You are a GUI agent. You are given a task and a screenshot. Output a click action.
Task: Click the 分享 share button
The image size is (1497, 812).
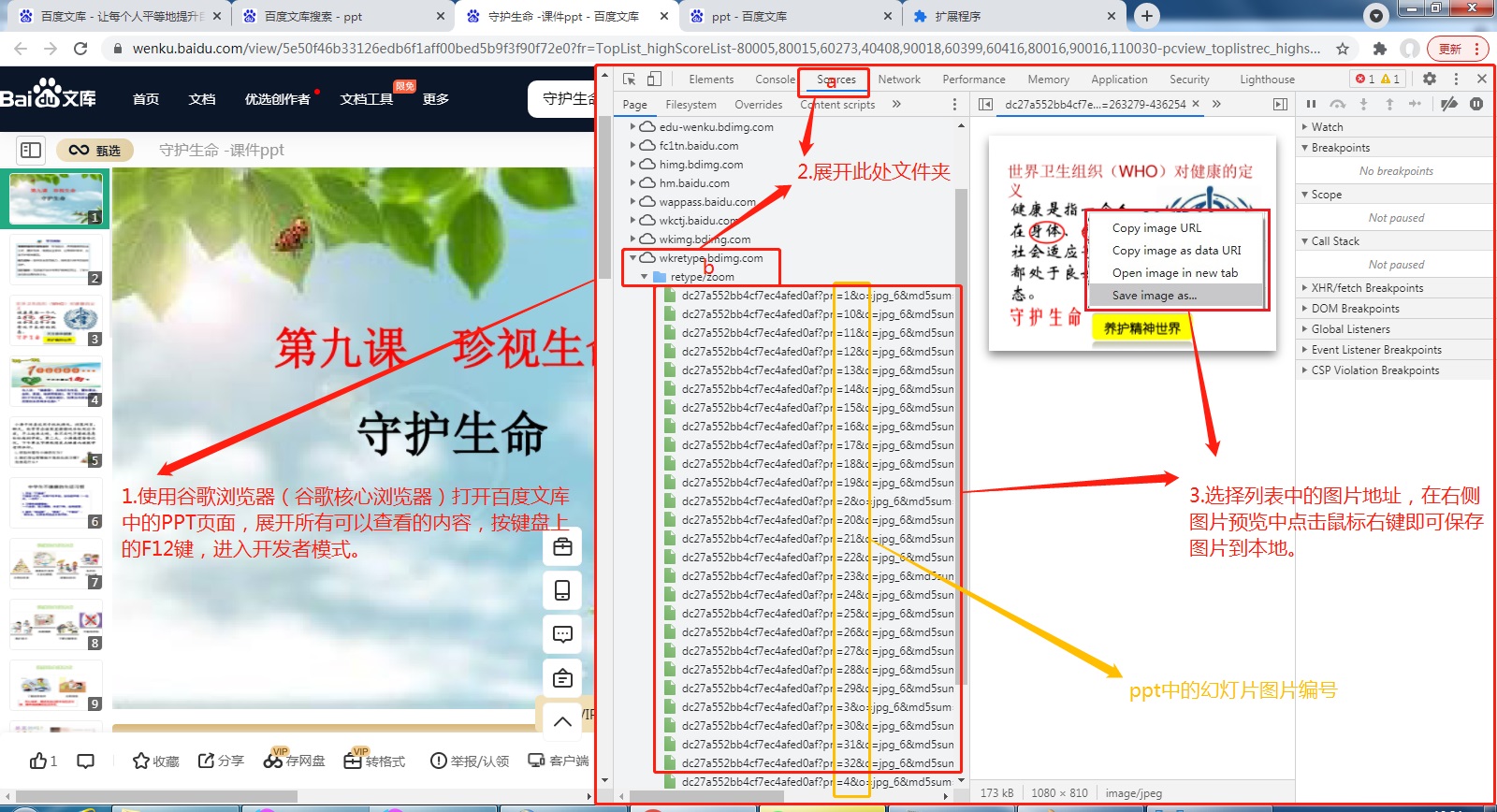[221, 761]
